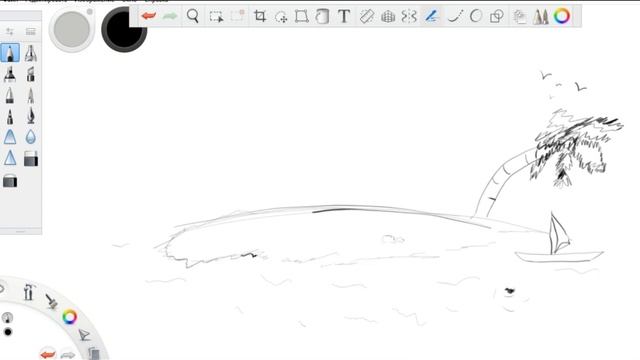Open the Layer editor window
Screen dimensions: 640x360
click(x=520, y=16)
